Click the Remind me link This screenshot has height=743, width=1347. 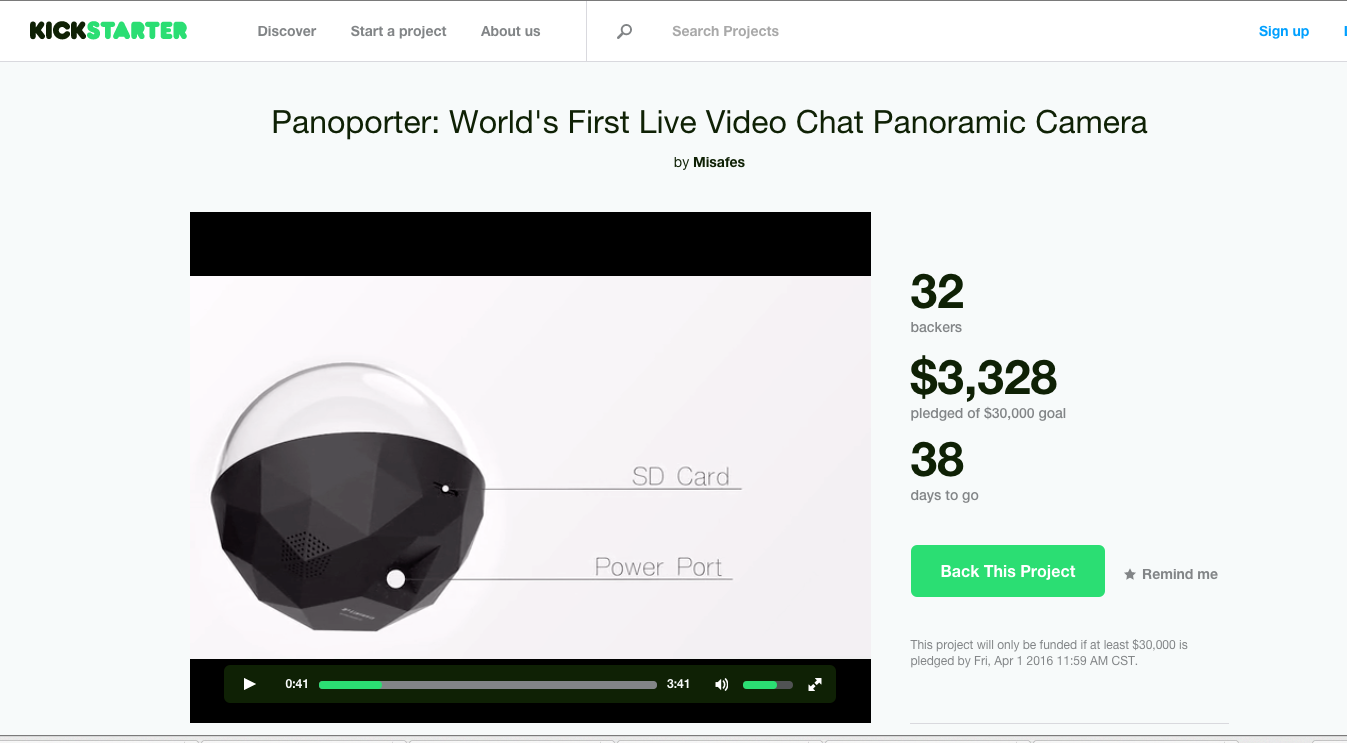(1180, 574)
